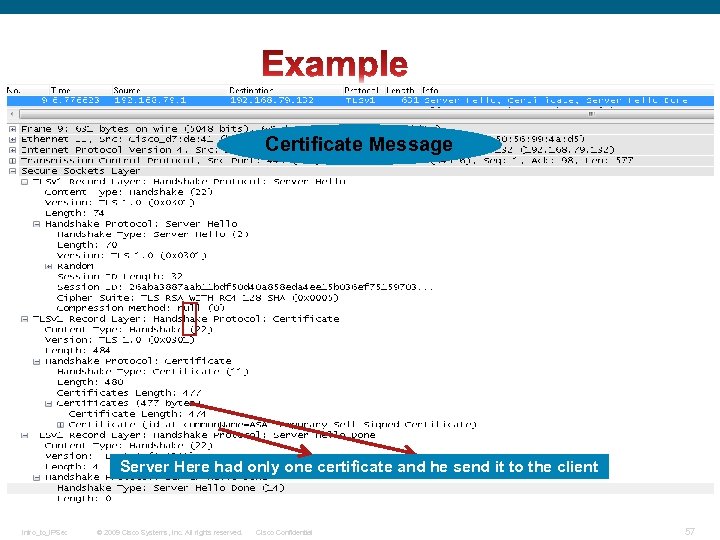Select the Cipher Suite TLS_RSA_WITH_RC4_128_SHA line
Viewport: 720px width, 540px height.
(197, 298)
